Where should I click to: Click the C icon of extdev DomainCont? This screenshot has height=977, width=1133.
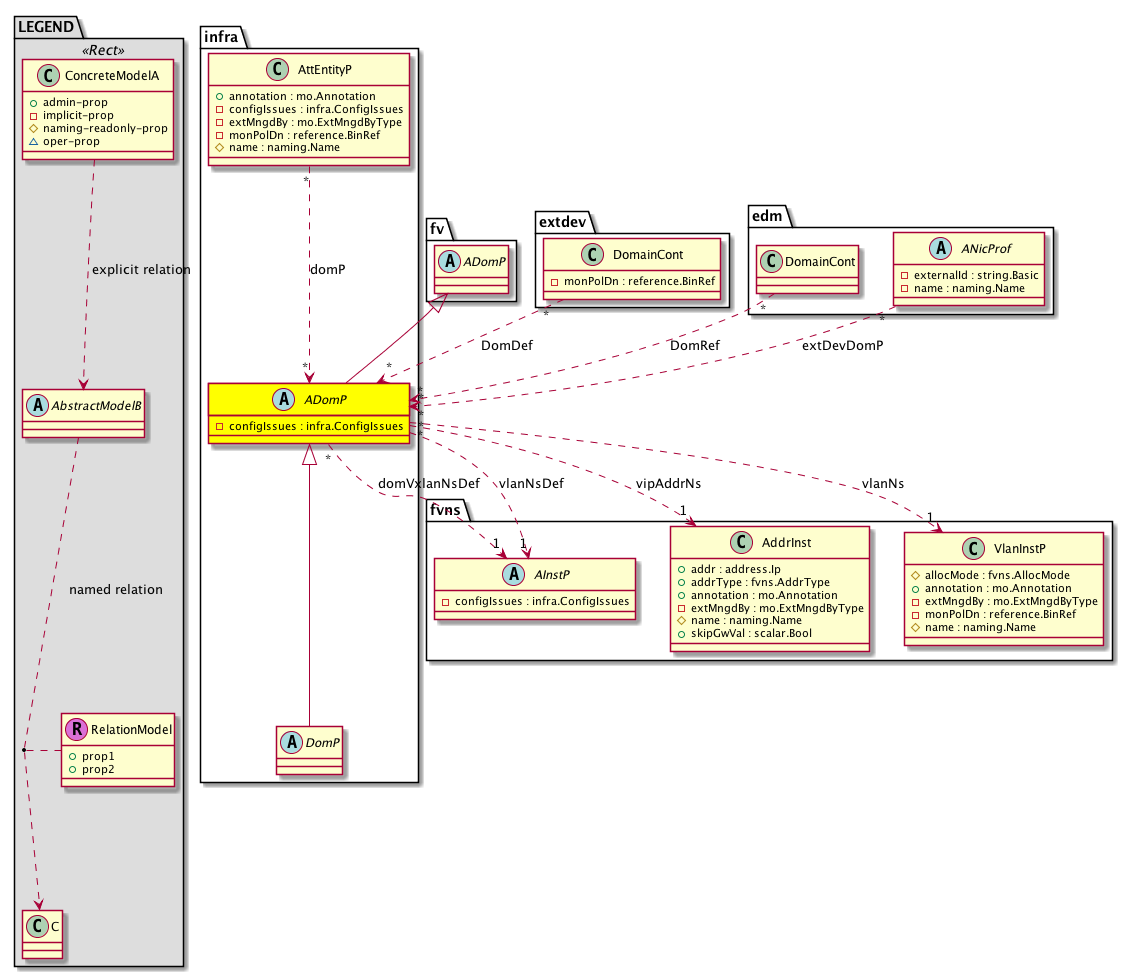591,253
